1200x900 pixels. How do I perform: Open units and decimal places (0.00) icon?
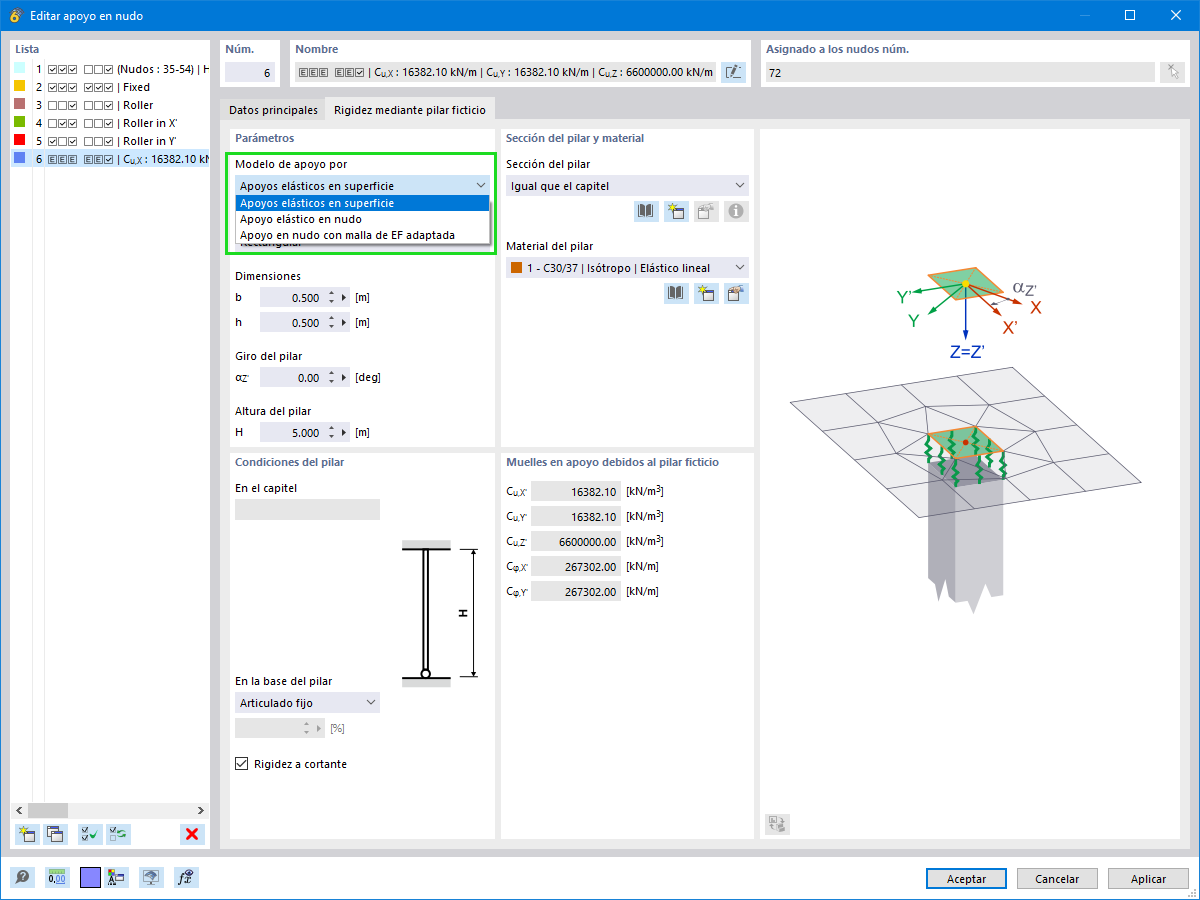(x=56, y=878)
